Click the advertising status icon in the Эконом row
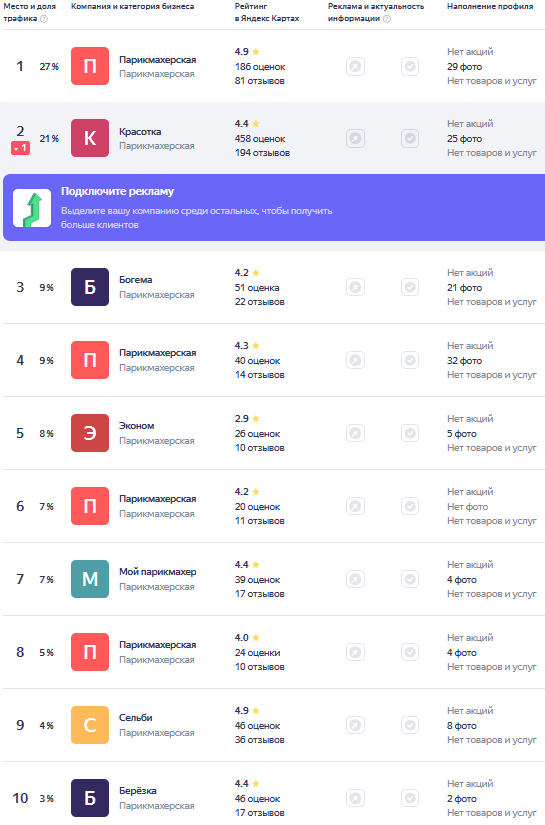 coord(356,434)
